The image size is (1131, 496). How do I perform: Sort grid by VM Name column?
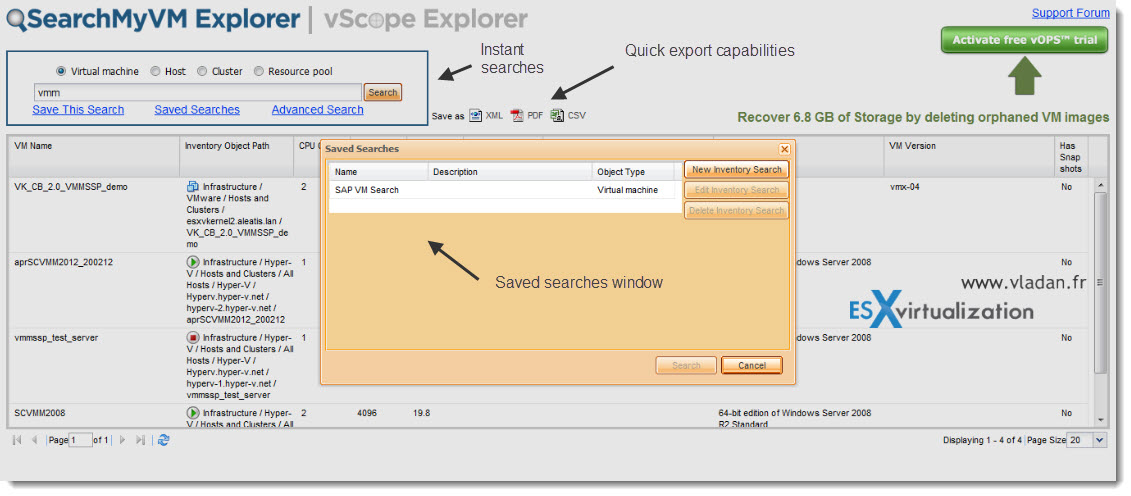click(x=93, y=155)
